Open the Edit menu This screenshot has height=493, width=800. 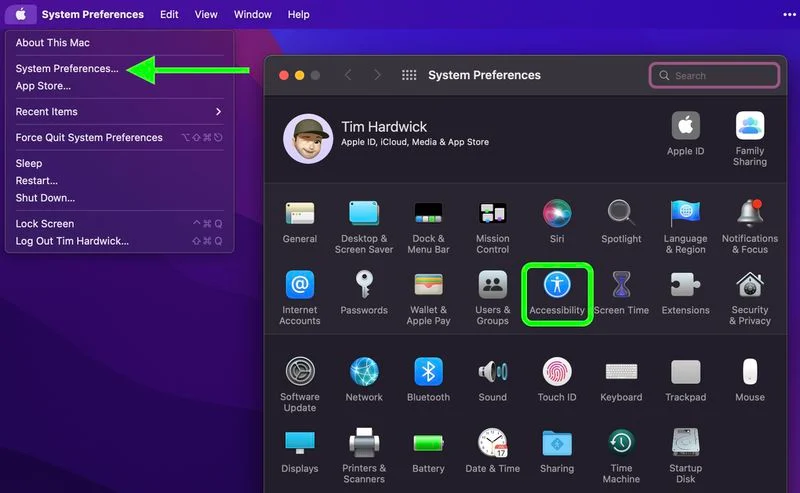tap(169, 14)
